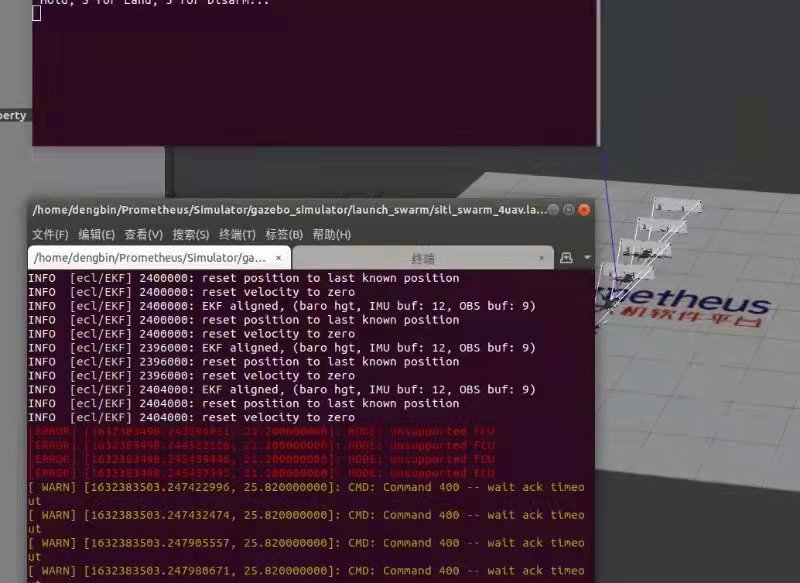This screenshot has width=800, height=583.
Task: Open the 文件(F) menu in terminal
Action: tap(50, 235)
